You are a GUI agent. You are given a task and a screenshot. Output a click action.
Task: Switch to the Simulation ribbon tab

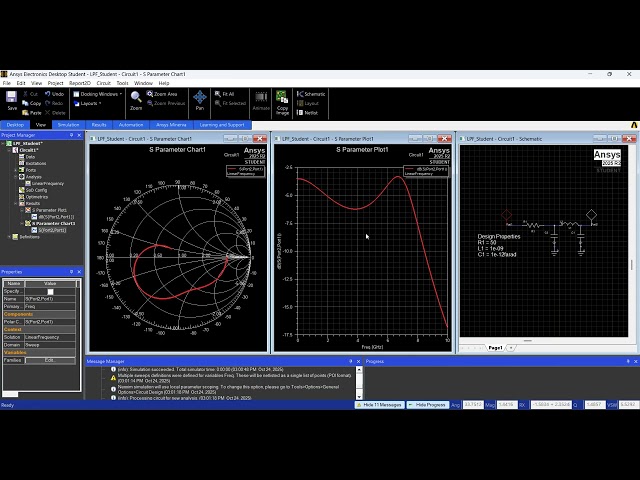coord(68,125)
